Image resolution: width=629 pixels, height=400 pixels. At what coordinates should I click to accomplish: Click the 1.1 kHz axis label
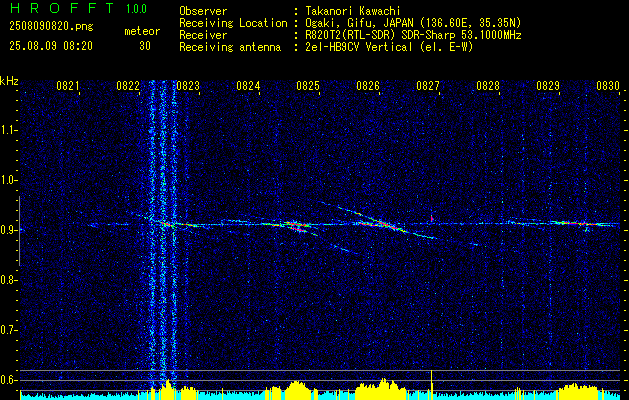coord(9,130)
